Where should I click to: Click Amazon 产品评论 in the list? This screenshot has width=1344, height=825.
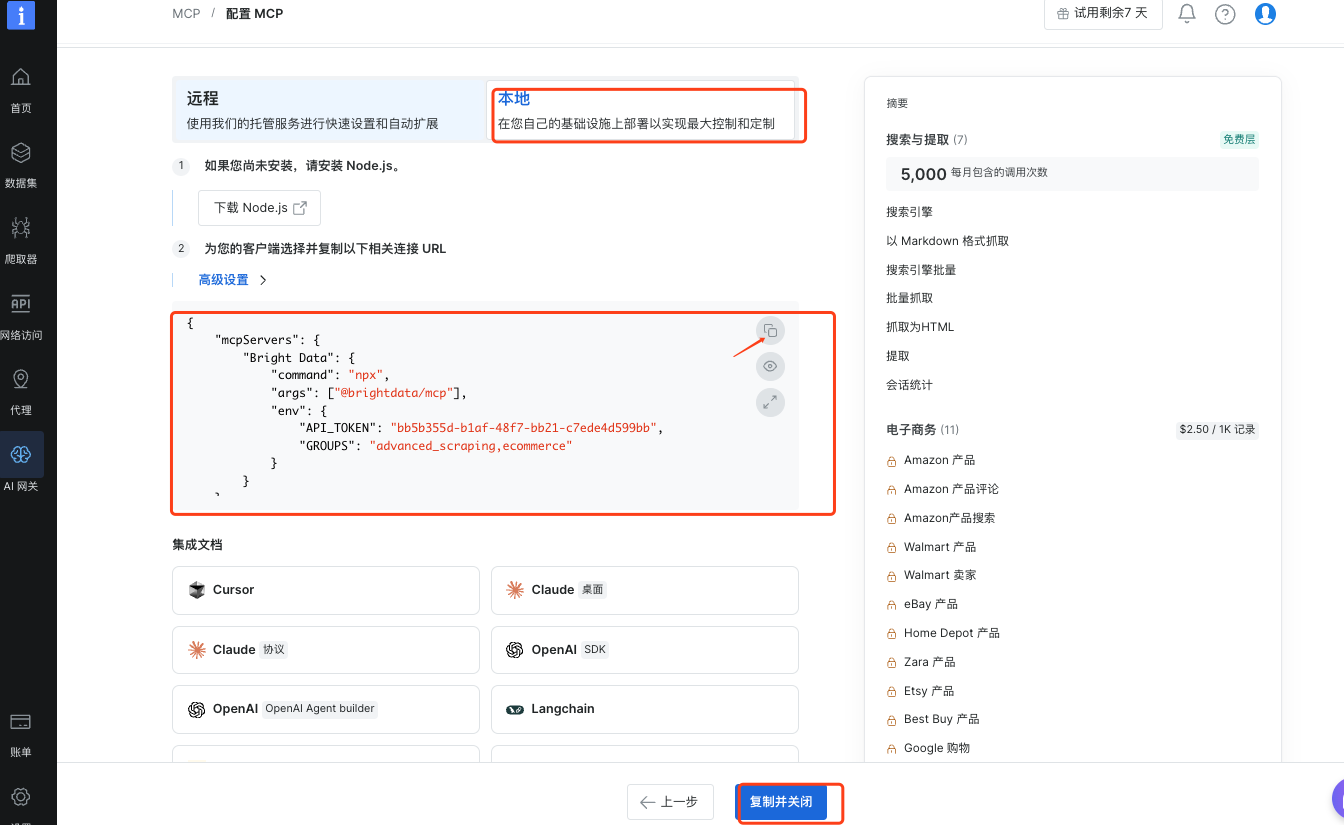coord(951,489)
